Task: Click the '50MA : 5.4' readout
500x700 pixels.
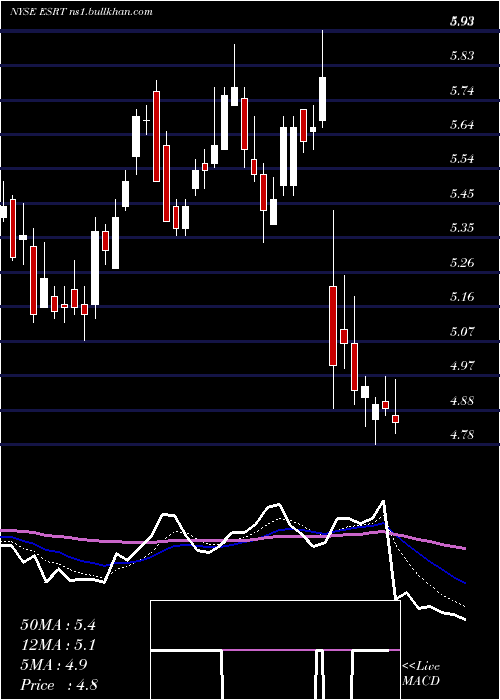Action: pos(58,625)
